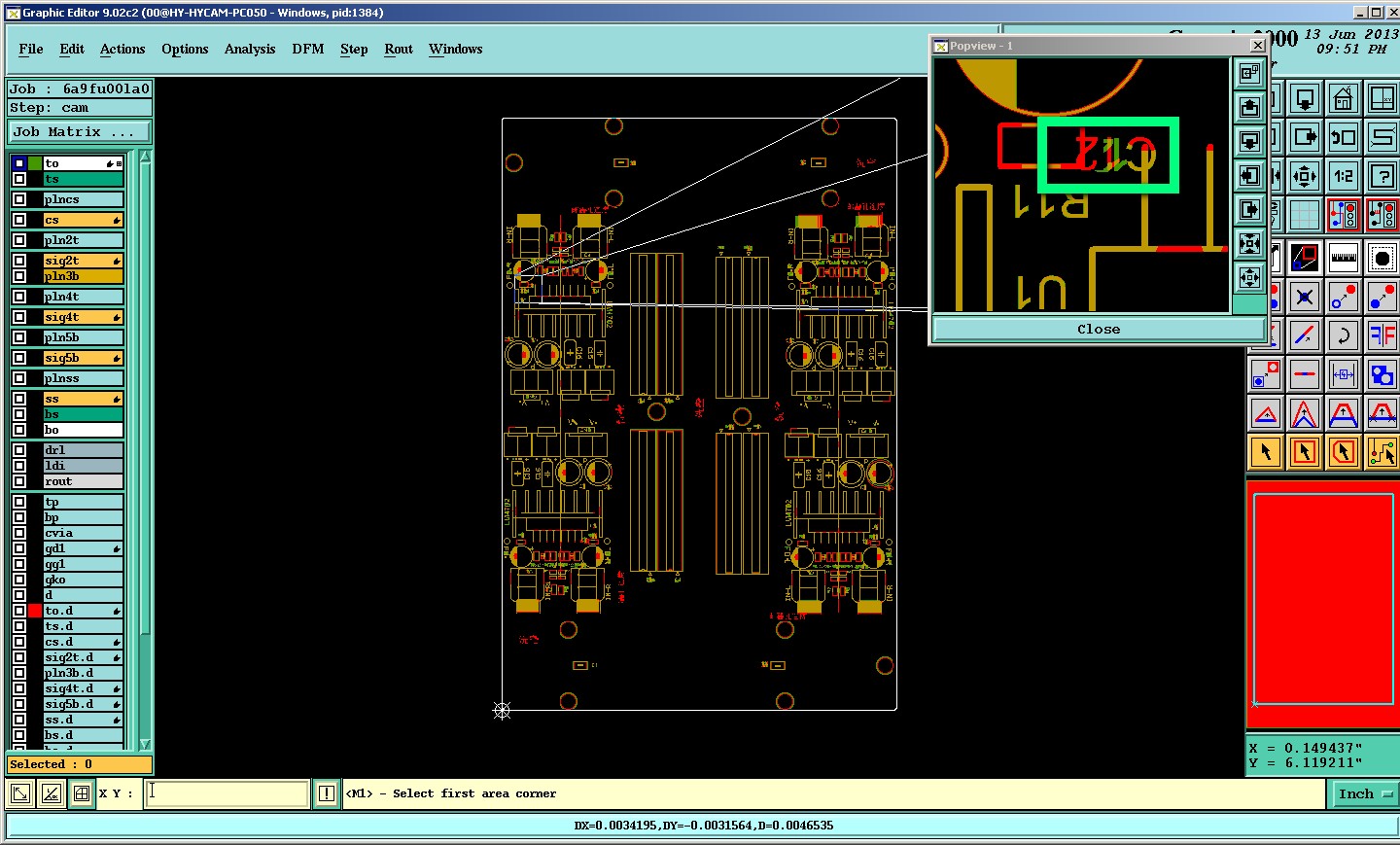Click the layer list scroll-down arrow

pyautogui.click(x=145, y=744)
